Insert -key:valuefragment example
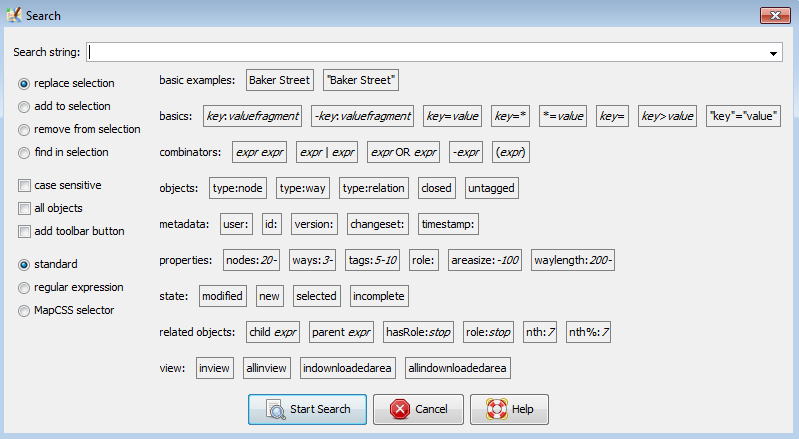This screenshot has height=439, width=799. pos(362,116)
